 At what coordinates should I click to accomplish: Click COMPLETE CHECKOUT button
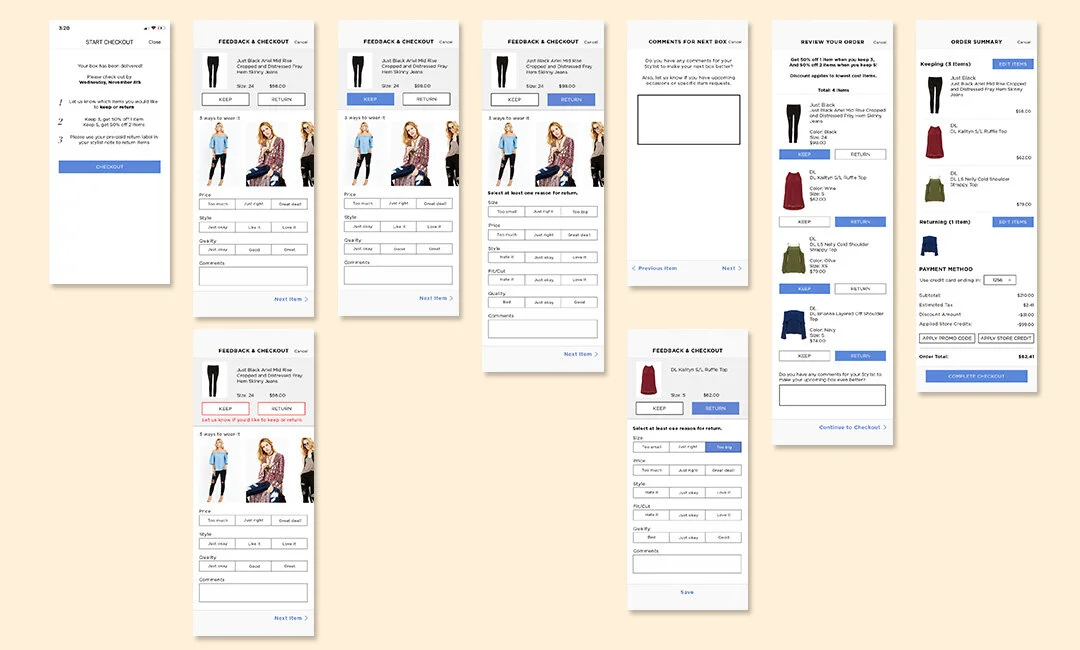977,376
